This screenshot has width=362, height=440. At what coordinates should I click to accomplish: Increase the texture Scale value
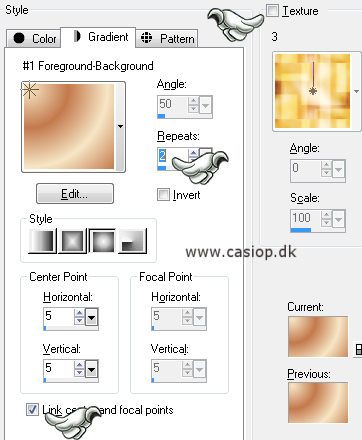coord(327,215)
